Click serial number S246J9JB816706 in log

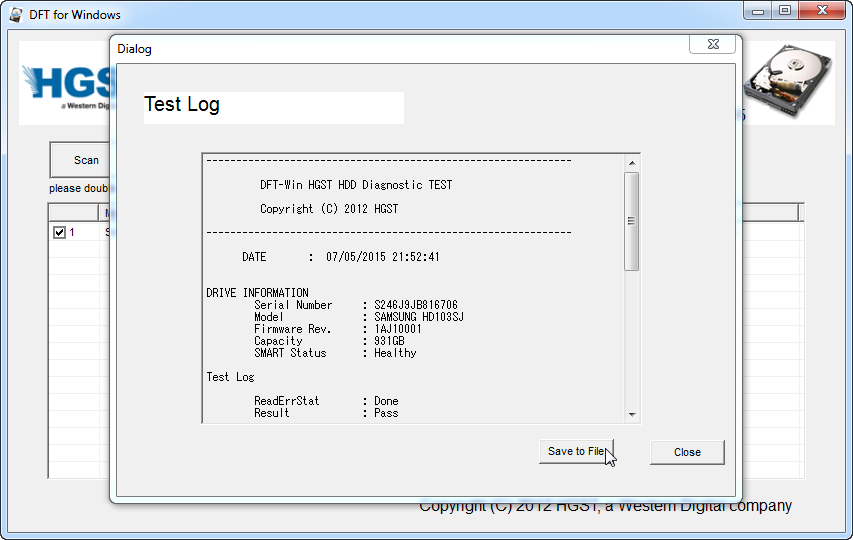pyautogui.click(x=416, y=305)
